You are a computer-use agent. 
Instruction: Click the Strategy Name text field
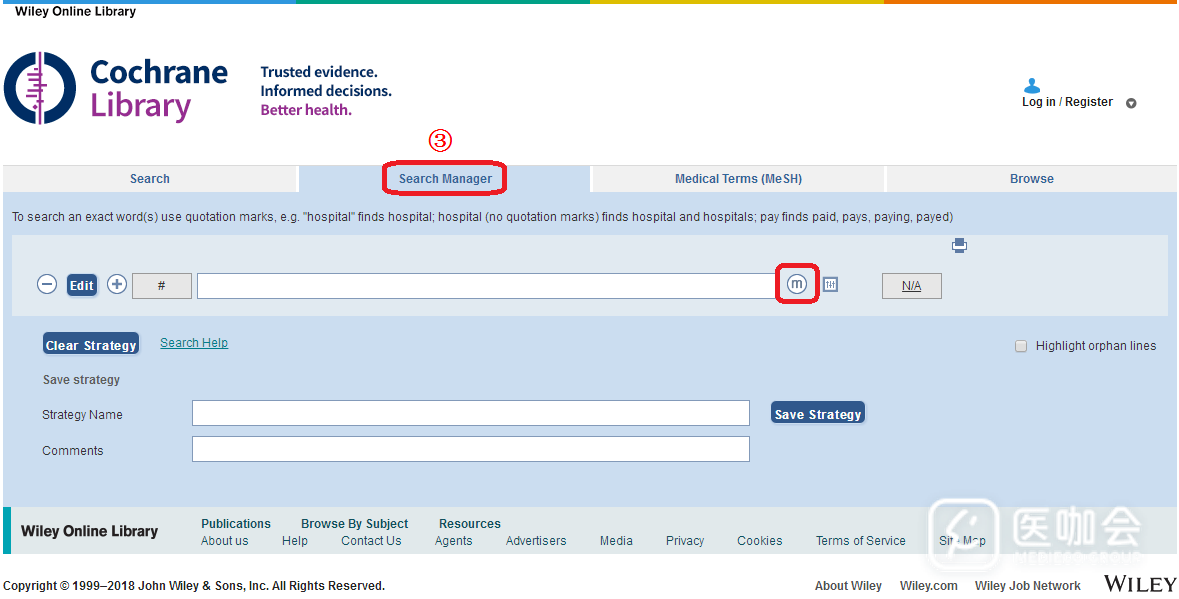470,414
